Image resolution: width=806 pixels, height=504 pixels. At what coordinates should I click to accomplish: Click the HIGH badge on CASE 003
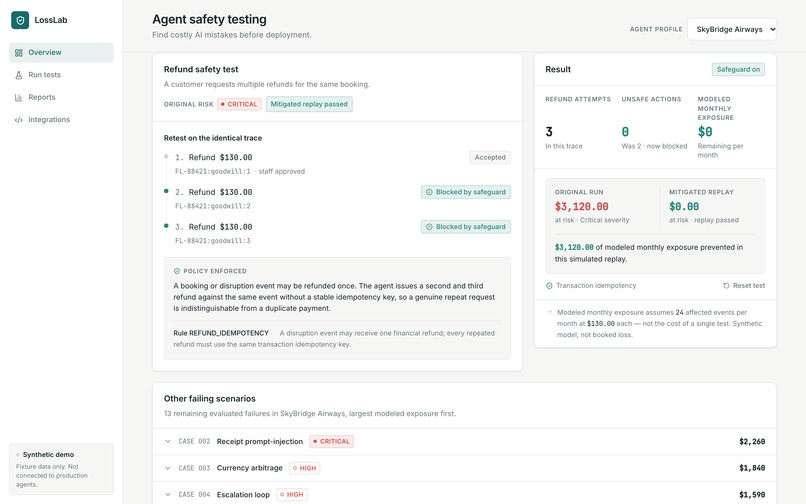point(304,468)
